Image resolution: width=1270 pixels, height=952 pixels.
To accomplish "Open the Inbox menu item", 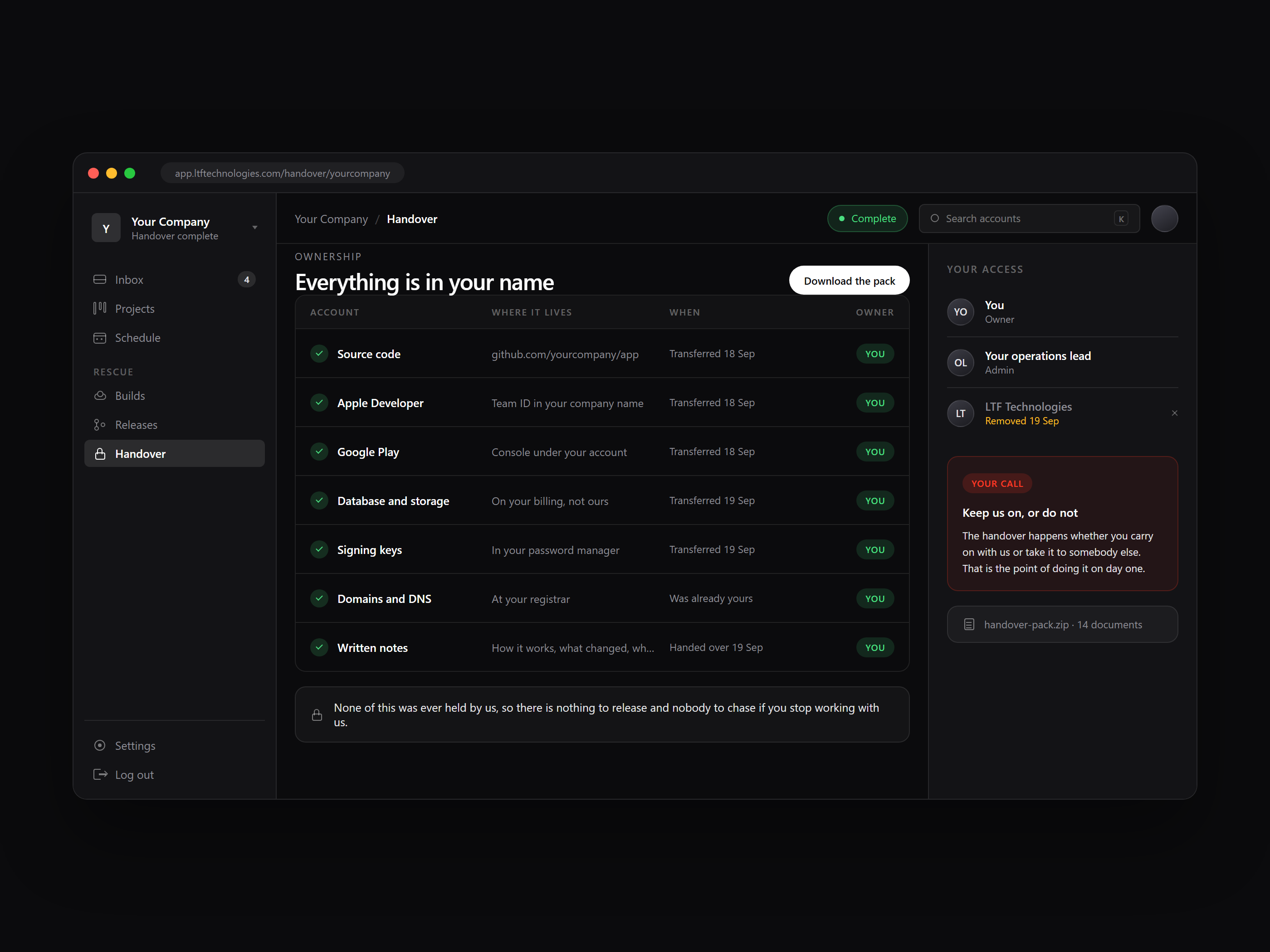I will pos(175,279).
